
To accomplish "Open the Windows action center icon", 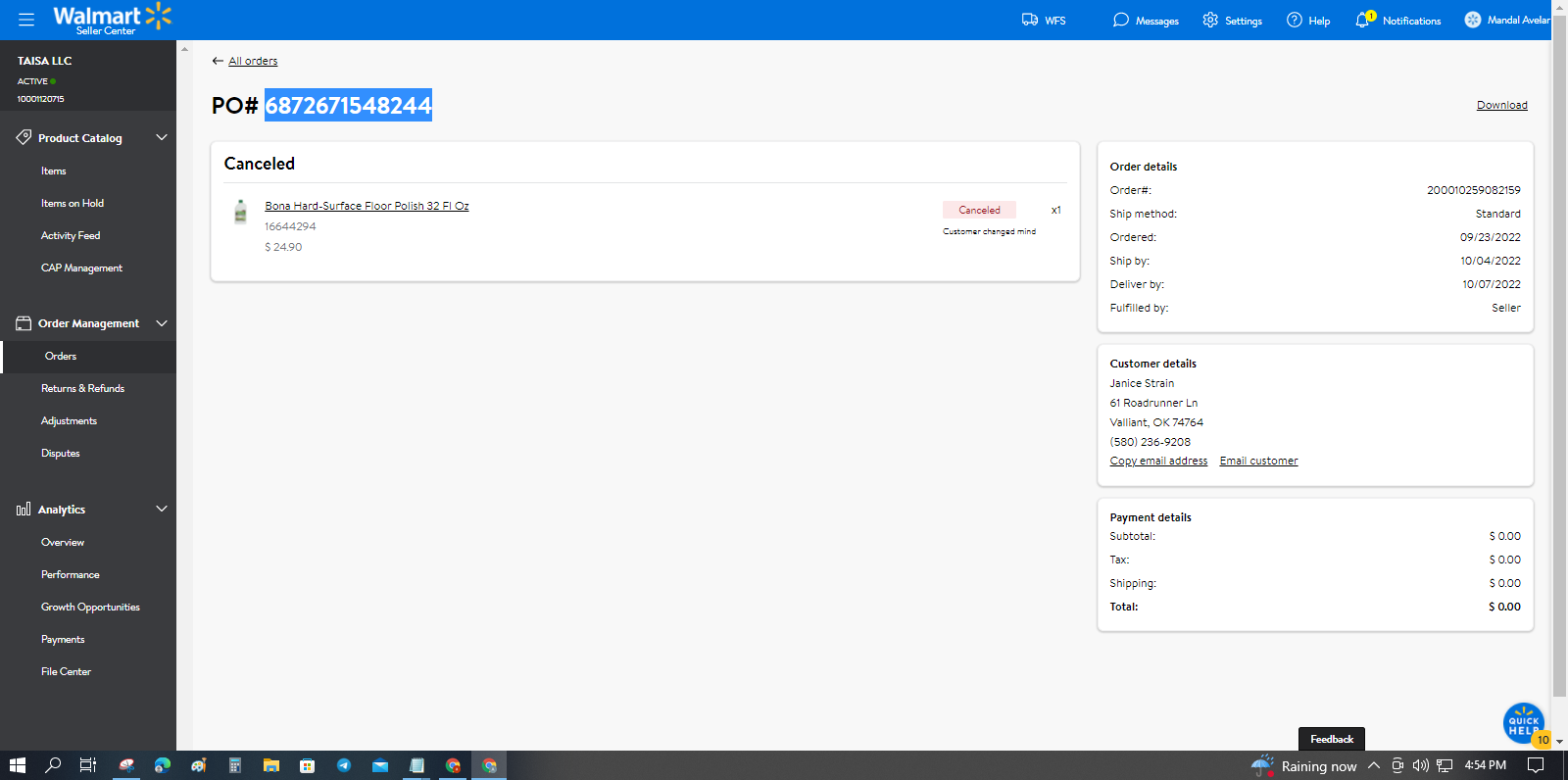I will (1536, 765).
